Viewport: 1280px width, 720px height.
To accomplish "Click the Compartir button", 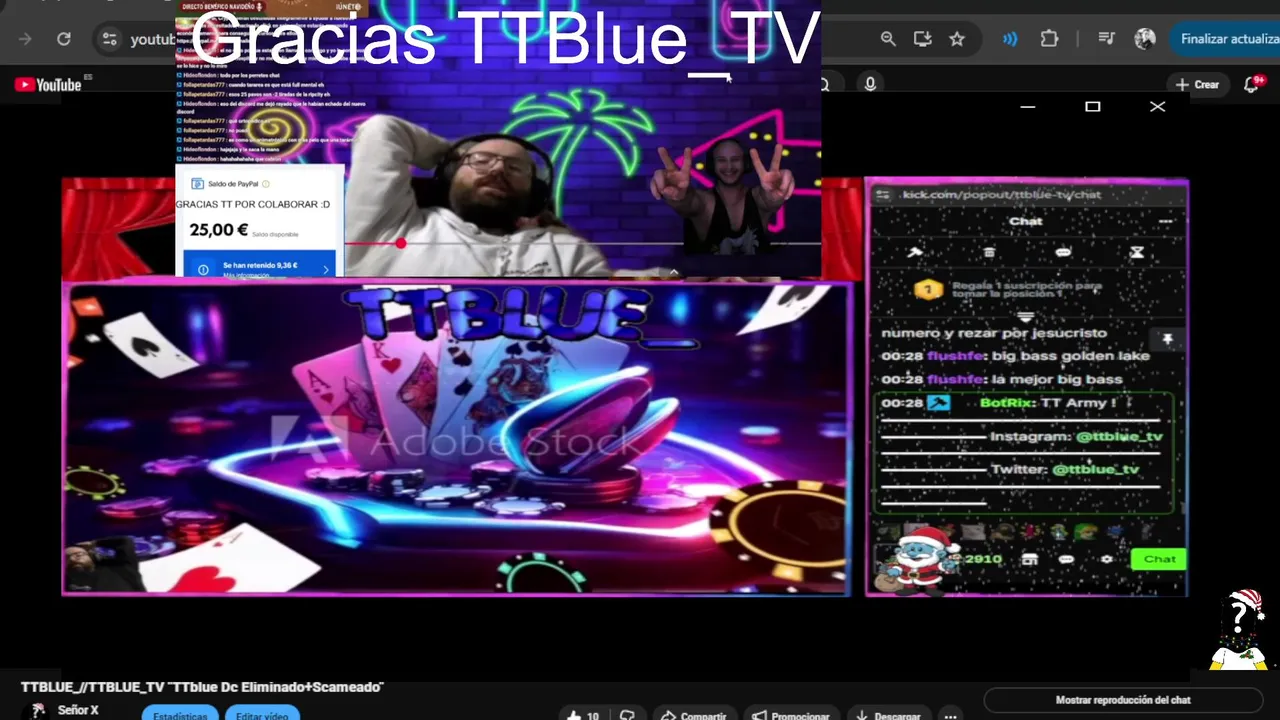I will point(693,716).
